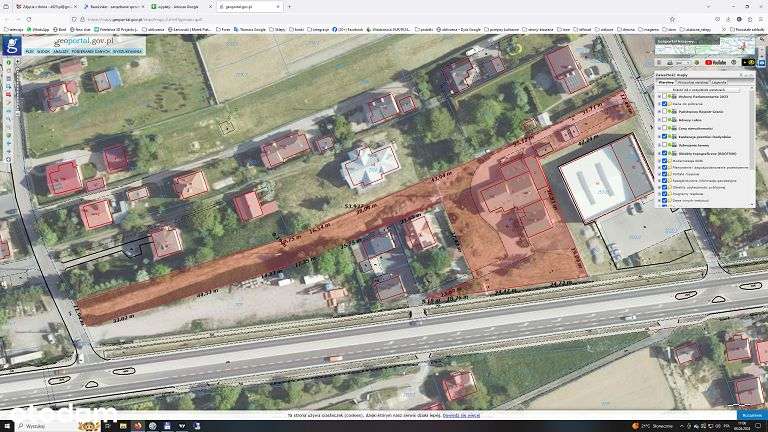Switch to the Arkusze Google browser tab
This screenshot has height=432, width=768.
(x=181, y=7)
